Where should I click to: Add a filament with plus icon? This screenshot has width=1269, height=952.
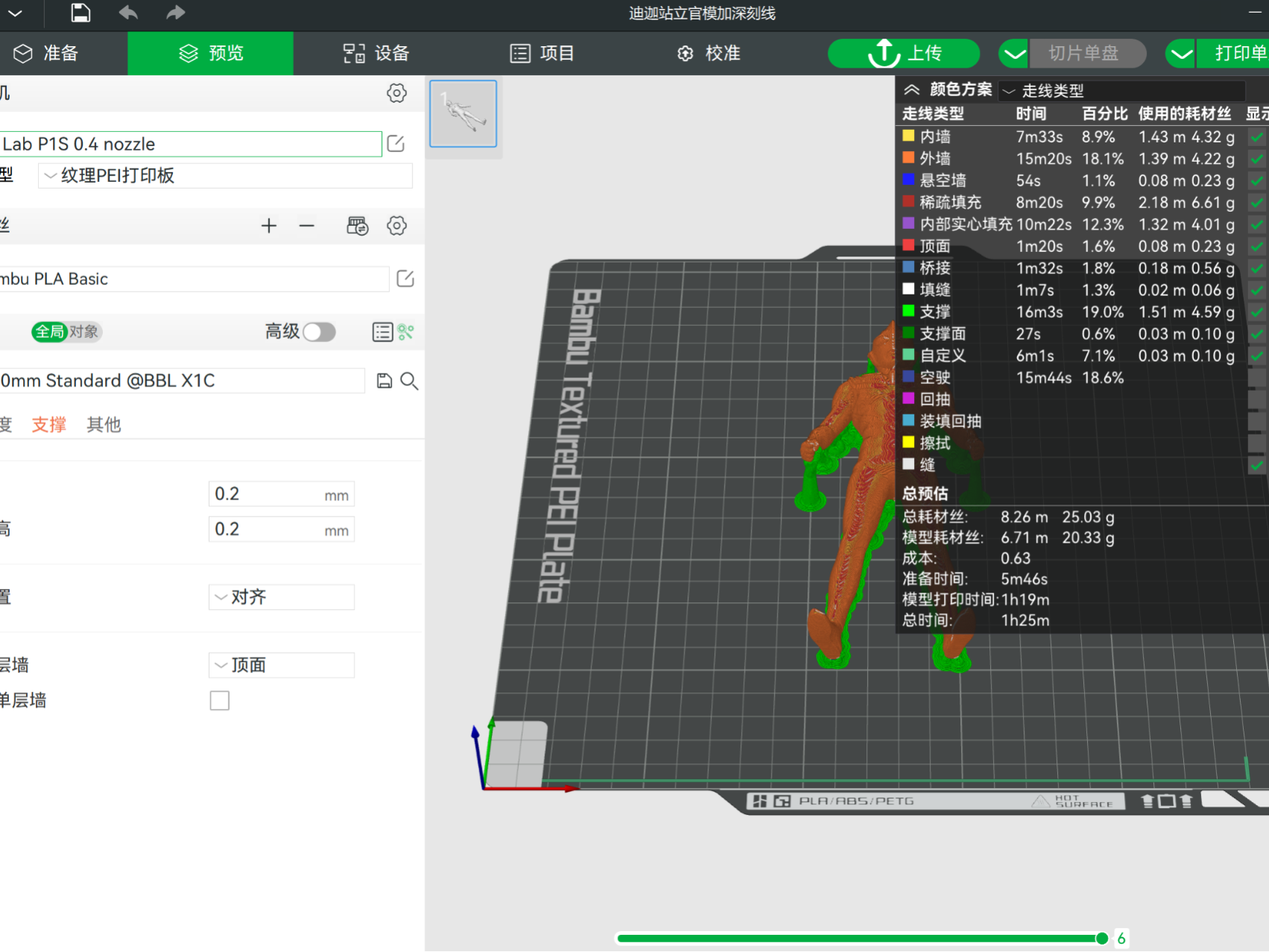coord(268,226)
